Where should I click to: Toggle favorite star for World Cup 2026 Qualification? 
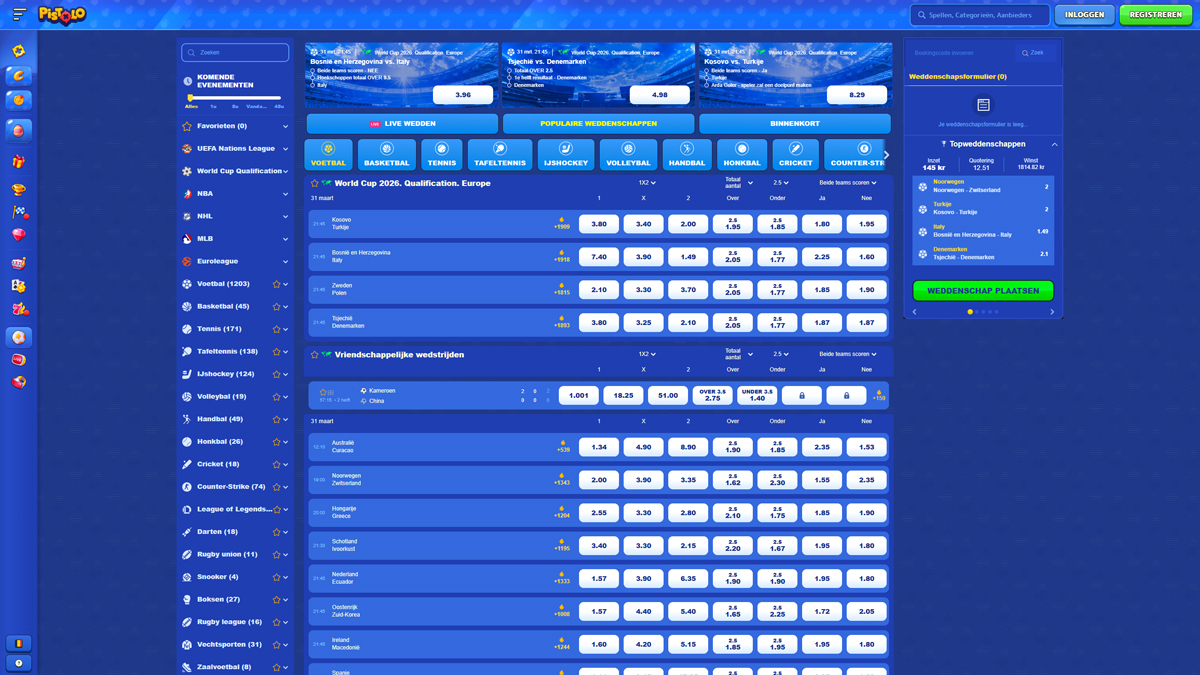pyautogui.click(x=315, y=184)
